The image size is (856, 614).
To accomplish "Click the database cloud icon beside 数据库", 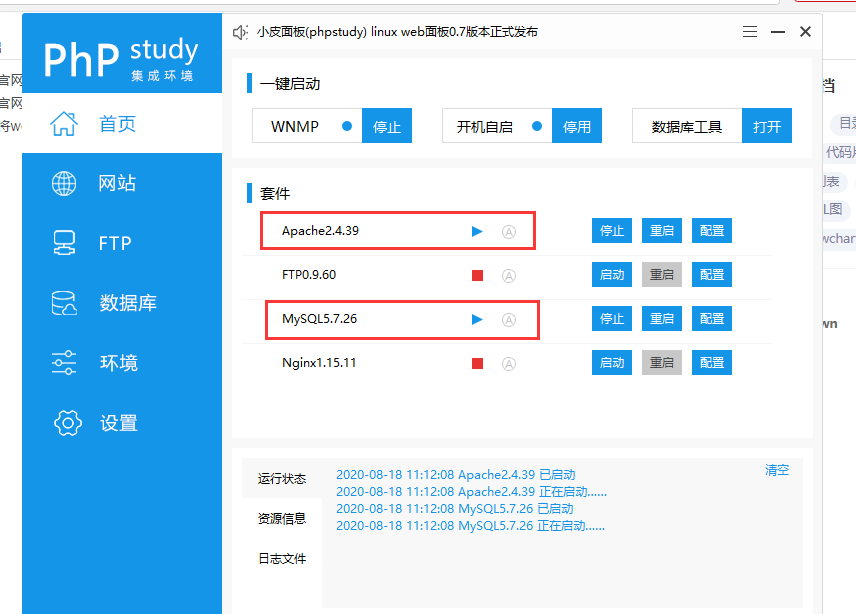I will 64,303.
